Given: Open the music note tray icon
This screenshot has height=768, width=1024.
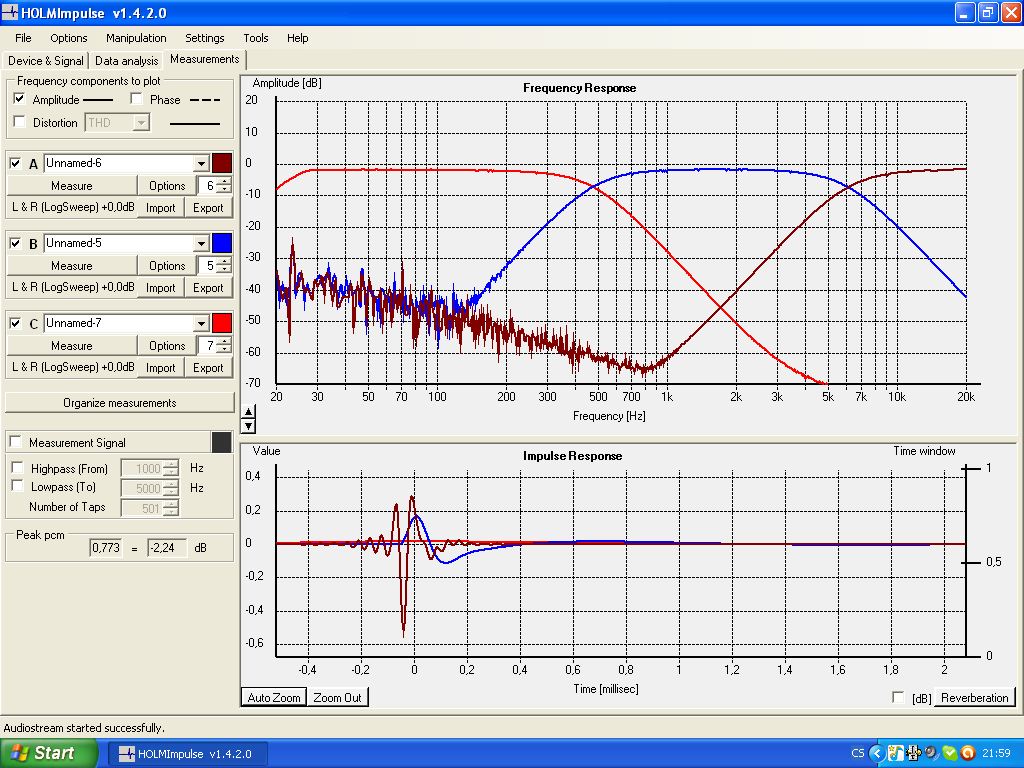Looking at the screenshot, I should tap(895, 753).
